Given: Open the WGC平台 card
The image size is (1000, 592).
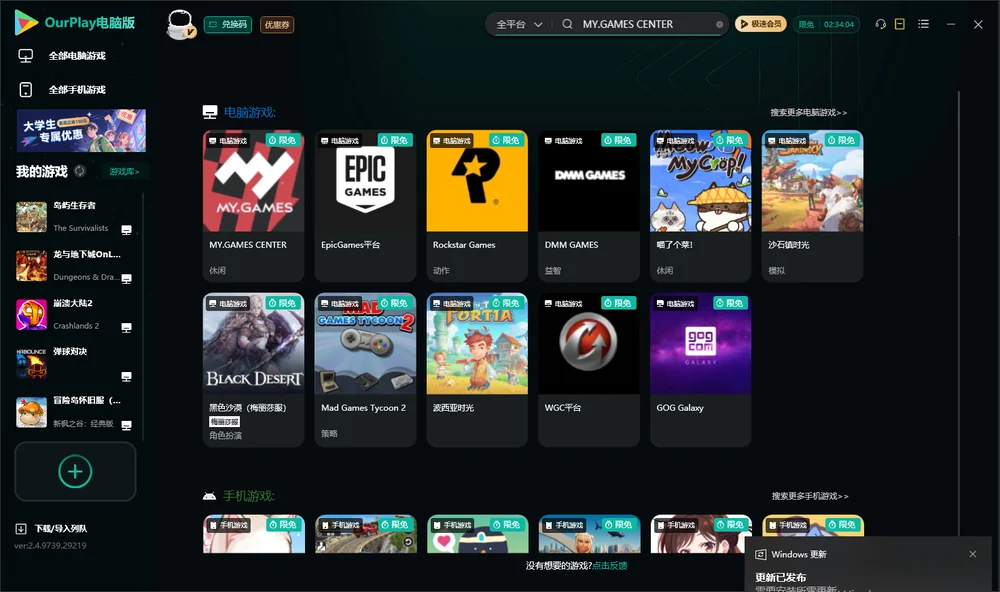Looking at the screenshot, I should (589, 370).
